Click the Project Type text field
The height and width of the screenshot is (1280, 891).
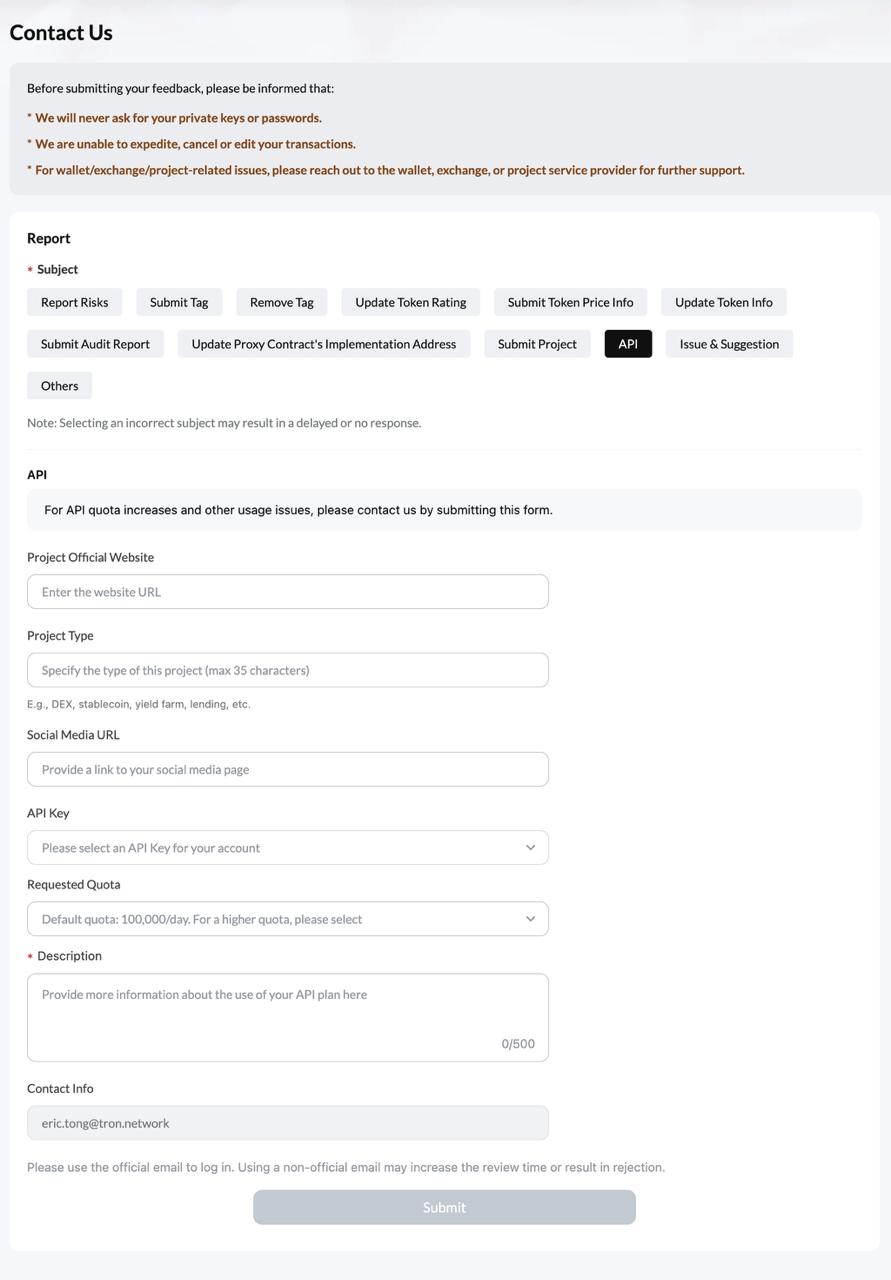tap(288, 669)
